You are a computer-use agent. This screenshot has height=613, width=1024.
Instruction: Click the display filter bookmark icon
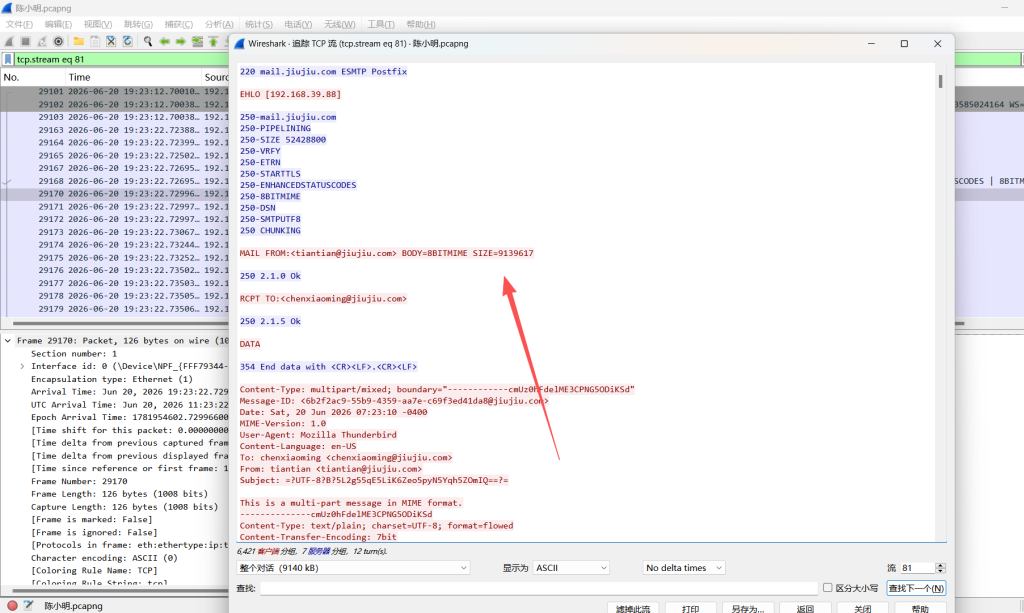[8, 59]
